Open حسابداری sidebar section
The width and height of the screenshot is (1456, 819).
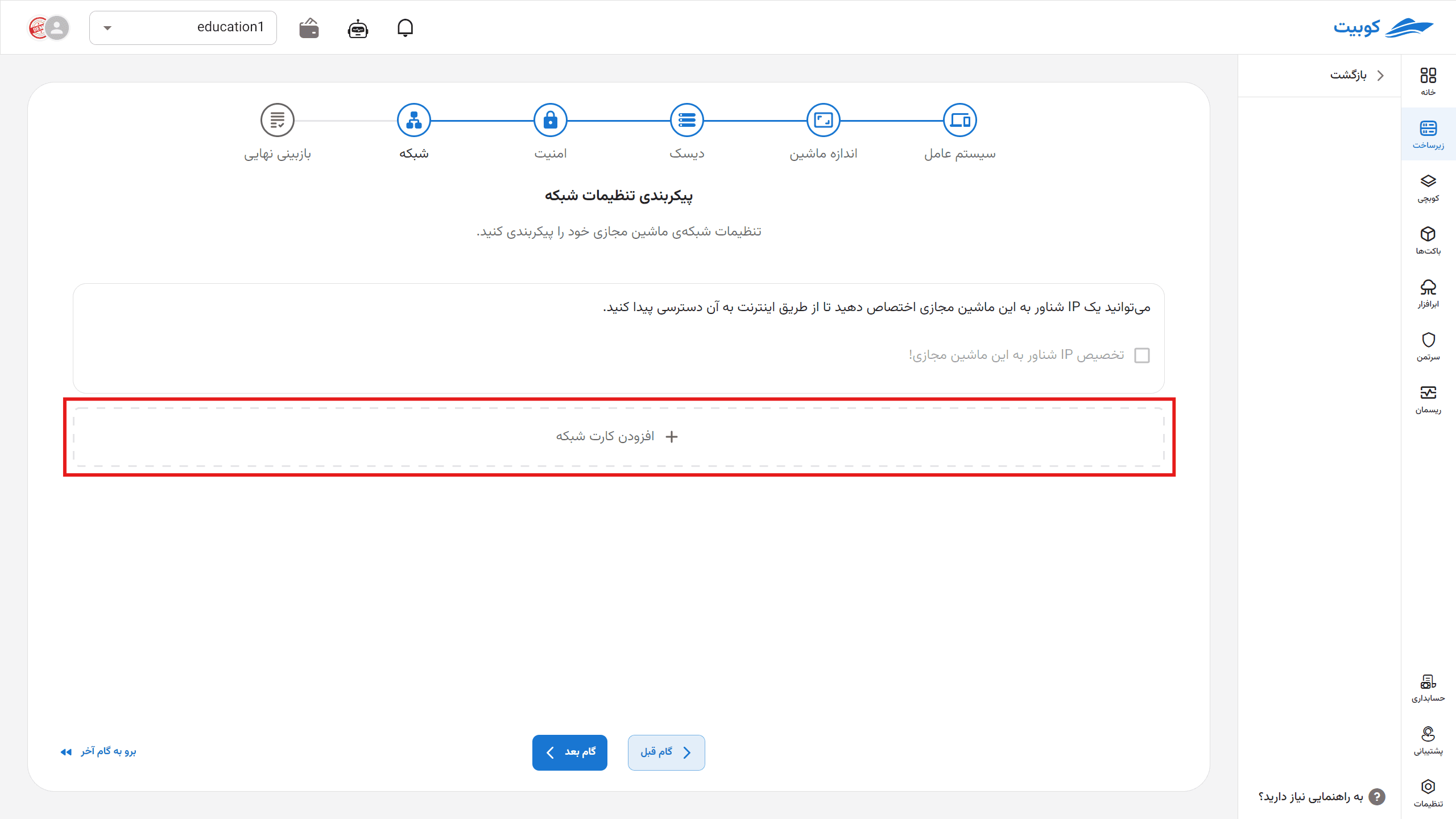point(1428,688)
